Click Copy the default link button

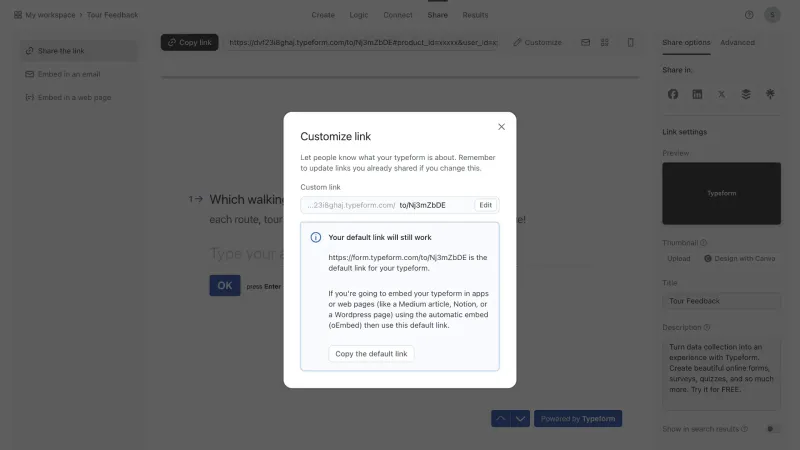(371, 354)
